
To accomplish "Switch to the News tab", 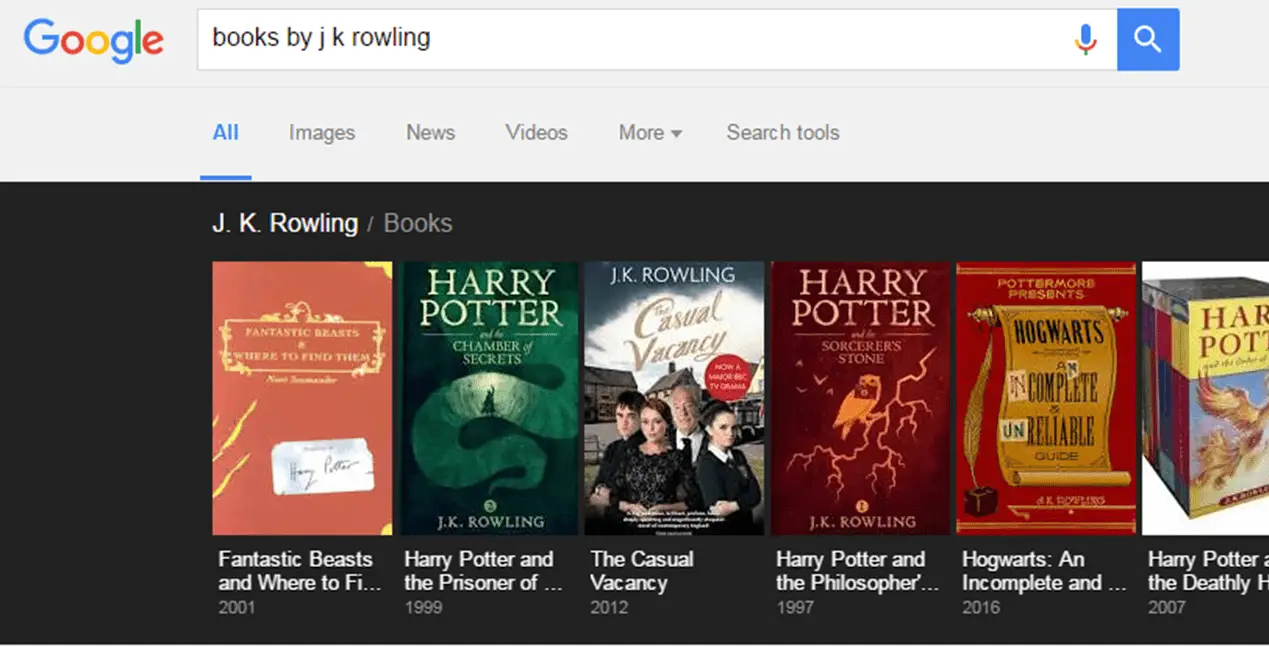I will (x=430, y=133).
